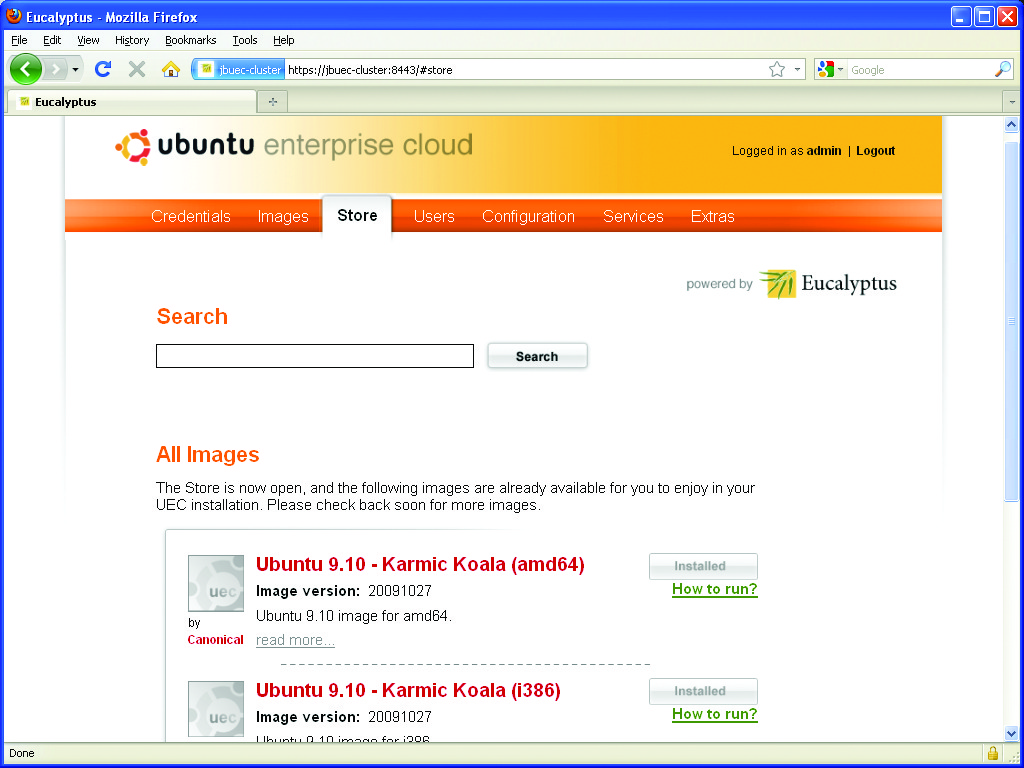Click the Home icon in toolbar

pyautogui.click(x=171, y=69)
